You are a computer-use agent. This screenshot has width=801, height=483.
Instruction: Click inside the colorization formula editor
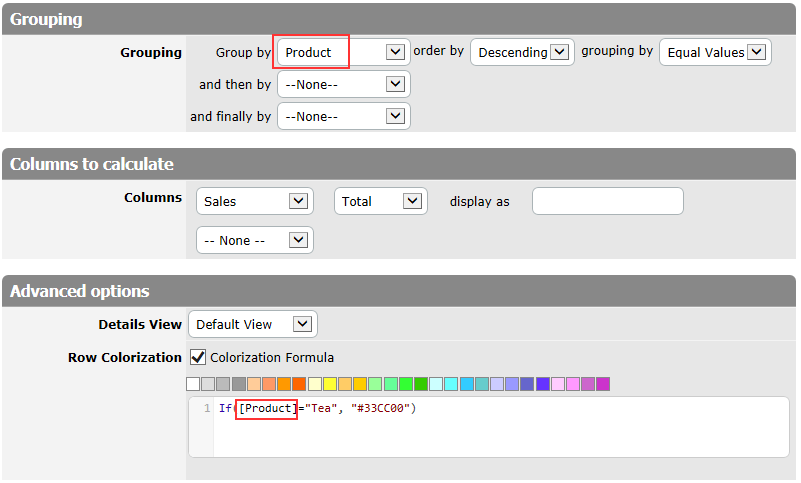489,427
